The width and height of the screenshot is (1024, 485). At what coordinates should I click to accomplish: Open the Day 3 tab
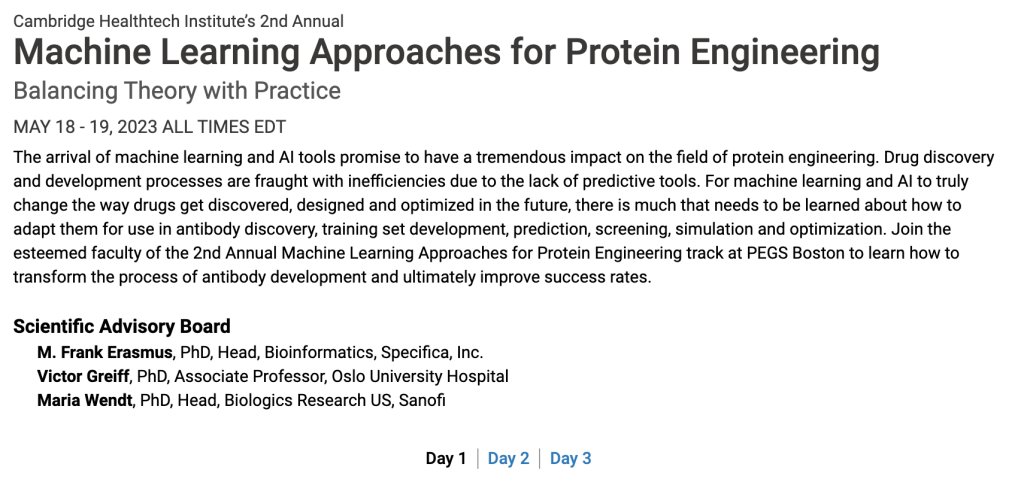coord(570,459)
